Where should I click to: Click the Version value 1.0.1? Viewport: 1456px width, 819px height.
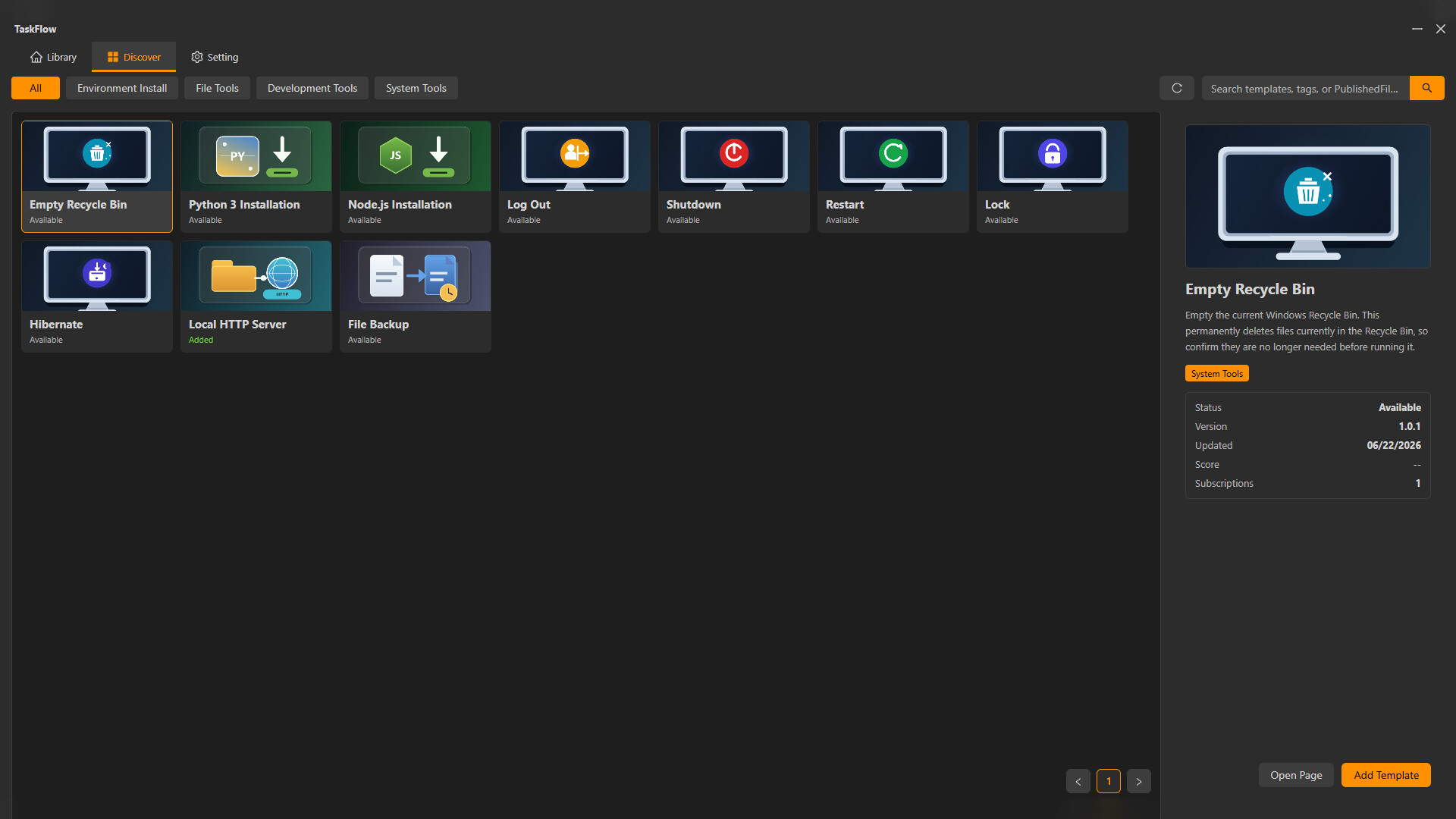tap(1409, 426)
